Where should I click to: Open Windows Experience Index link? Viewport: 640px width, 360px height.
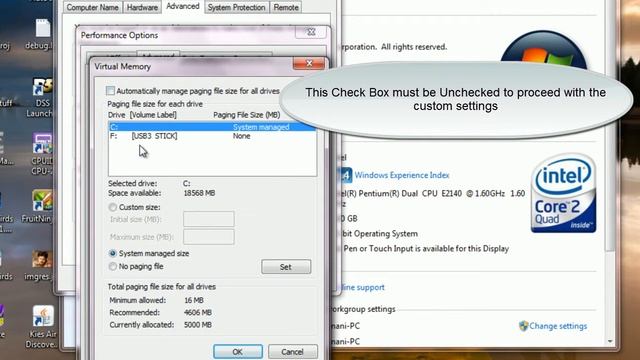pyautogui.click(x=402, y=175)
